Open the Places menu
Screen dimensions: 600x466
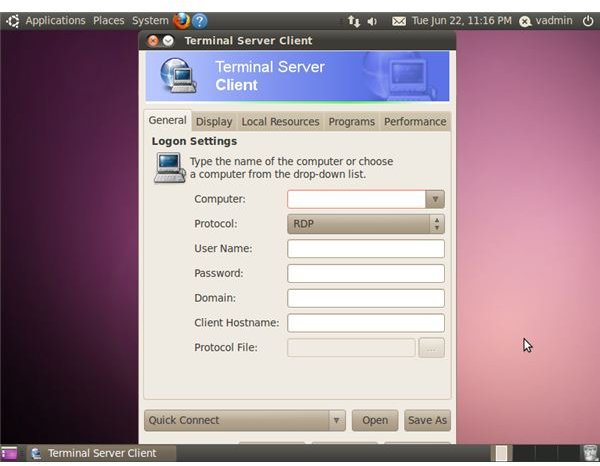click(109, 21)
